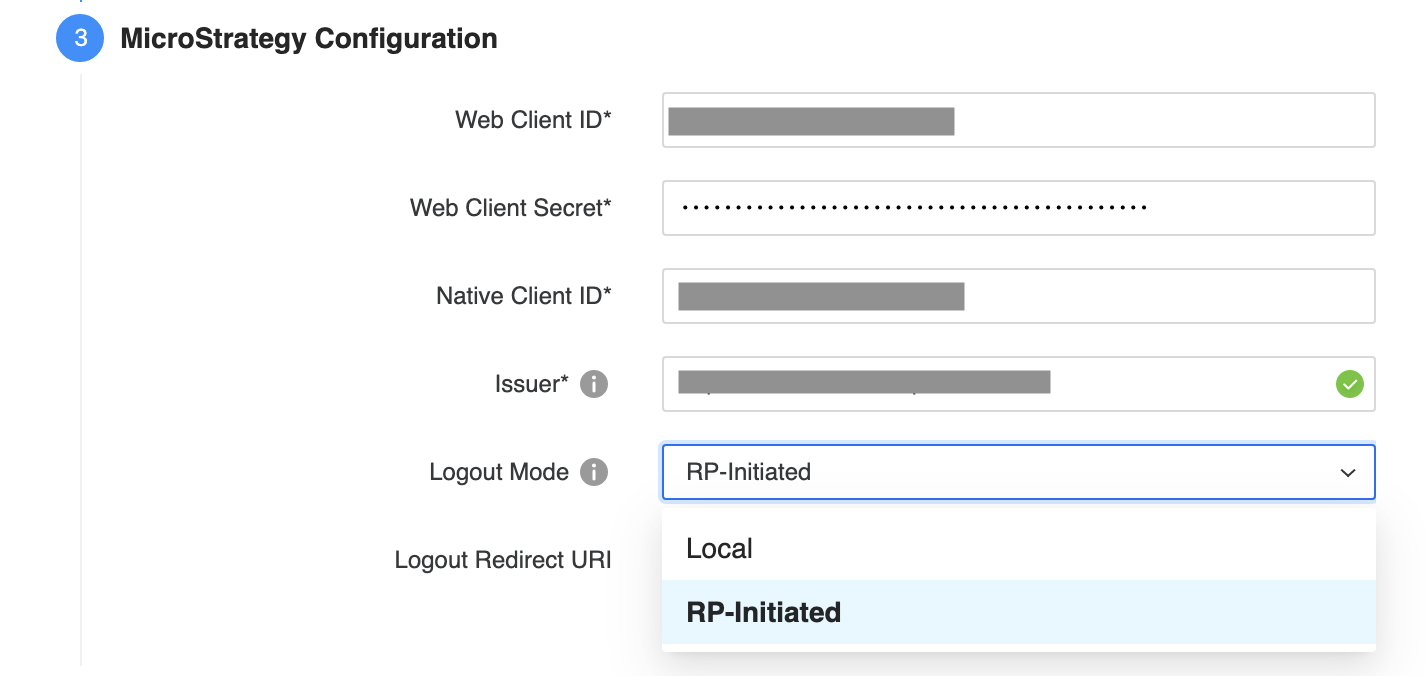Click the Web Client Secret label

pyautogui.click(x=510, y=208)
